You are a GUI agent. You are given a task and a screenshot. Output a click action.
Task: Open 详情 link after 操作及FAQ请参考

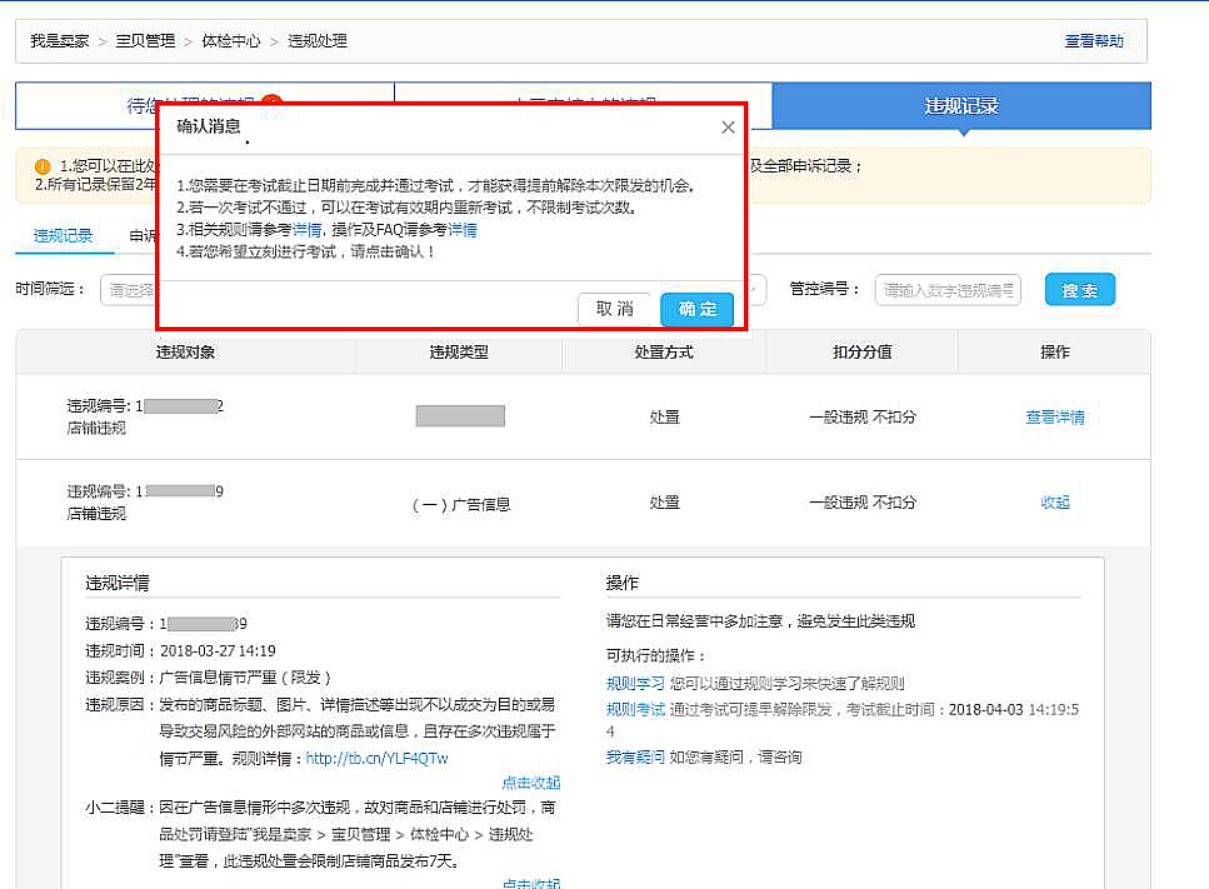pyautogui.click(x=462, y=230)
